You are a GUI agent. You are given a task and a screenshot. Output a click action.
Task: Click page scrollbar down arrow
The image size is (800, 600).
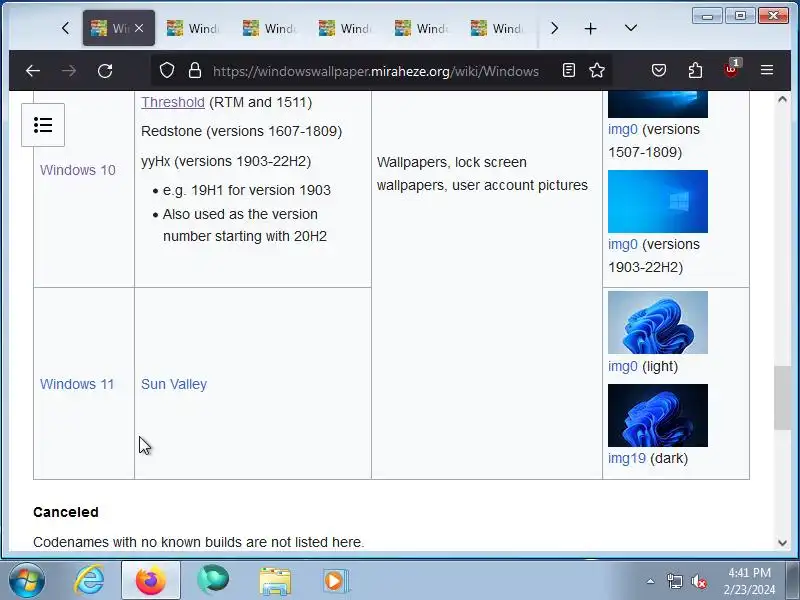tap(782, 543)
